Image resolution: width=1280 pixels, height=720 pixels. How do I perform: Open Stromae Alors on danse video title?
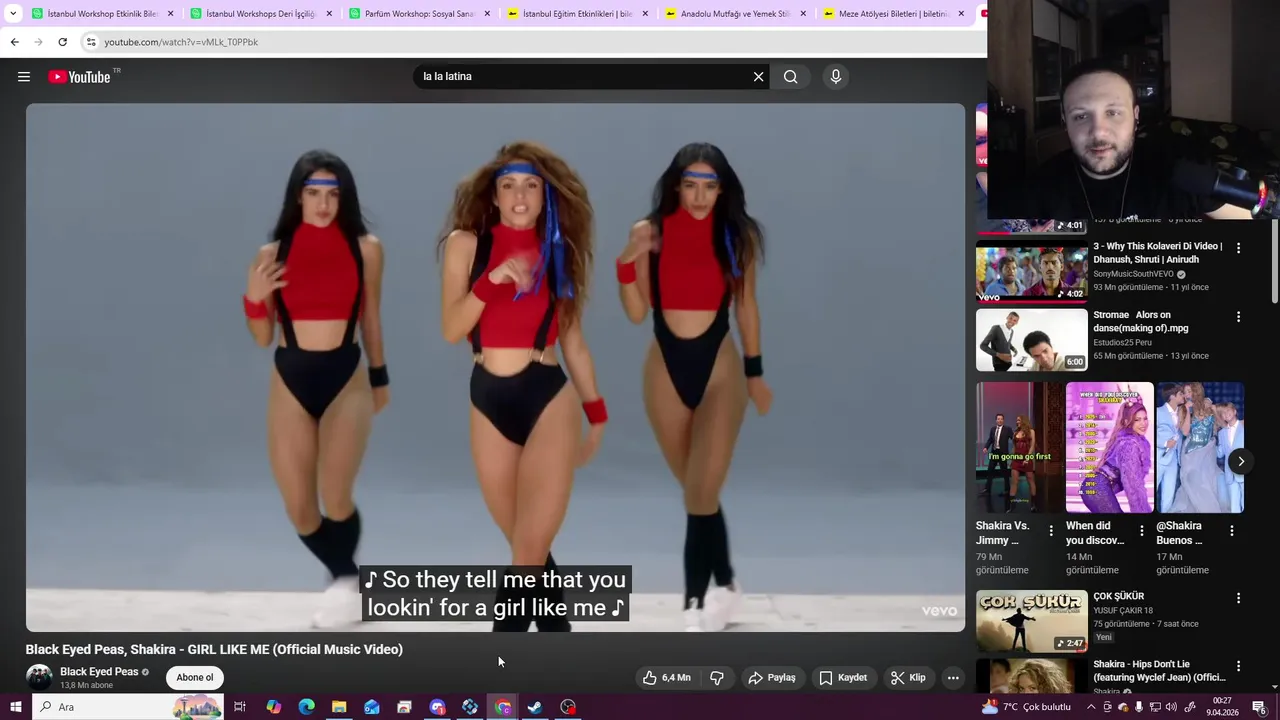1143,321
